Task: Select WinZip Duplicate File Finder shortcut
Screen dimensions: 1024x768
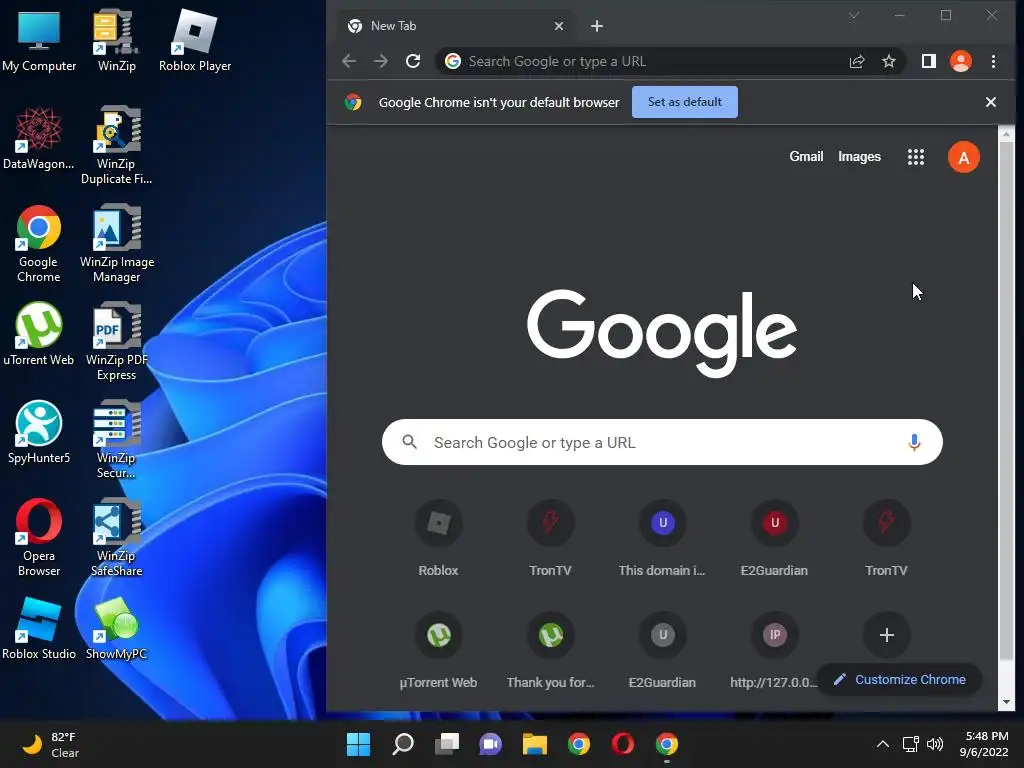Action: pyautogui.click(x=116, y=146)
